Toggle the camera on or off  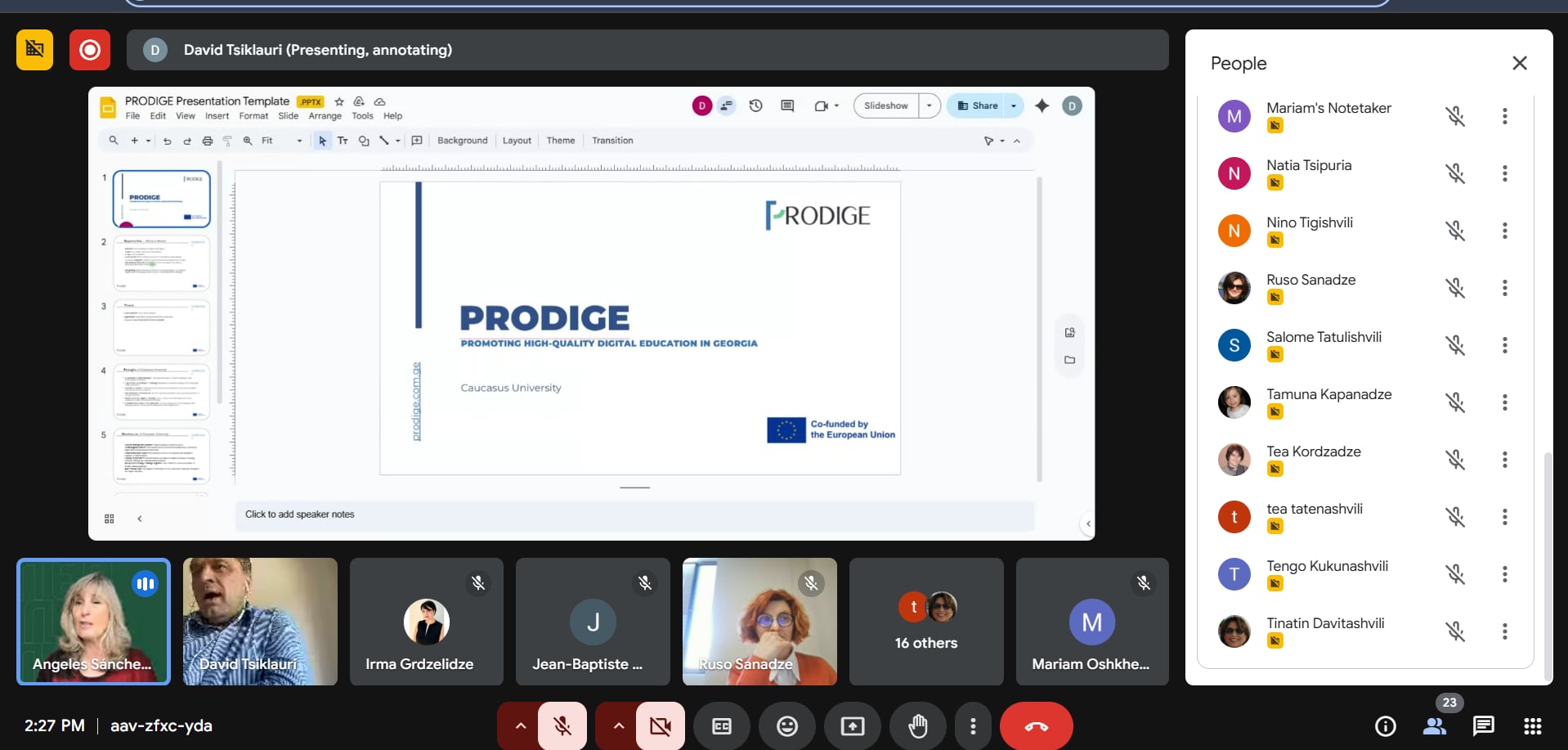(x=661, y=726)
